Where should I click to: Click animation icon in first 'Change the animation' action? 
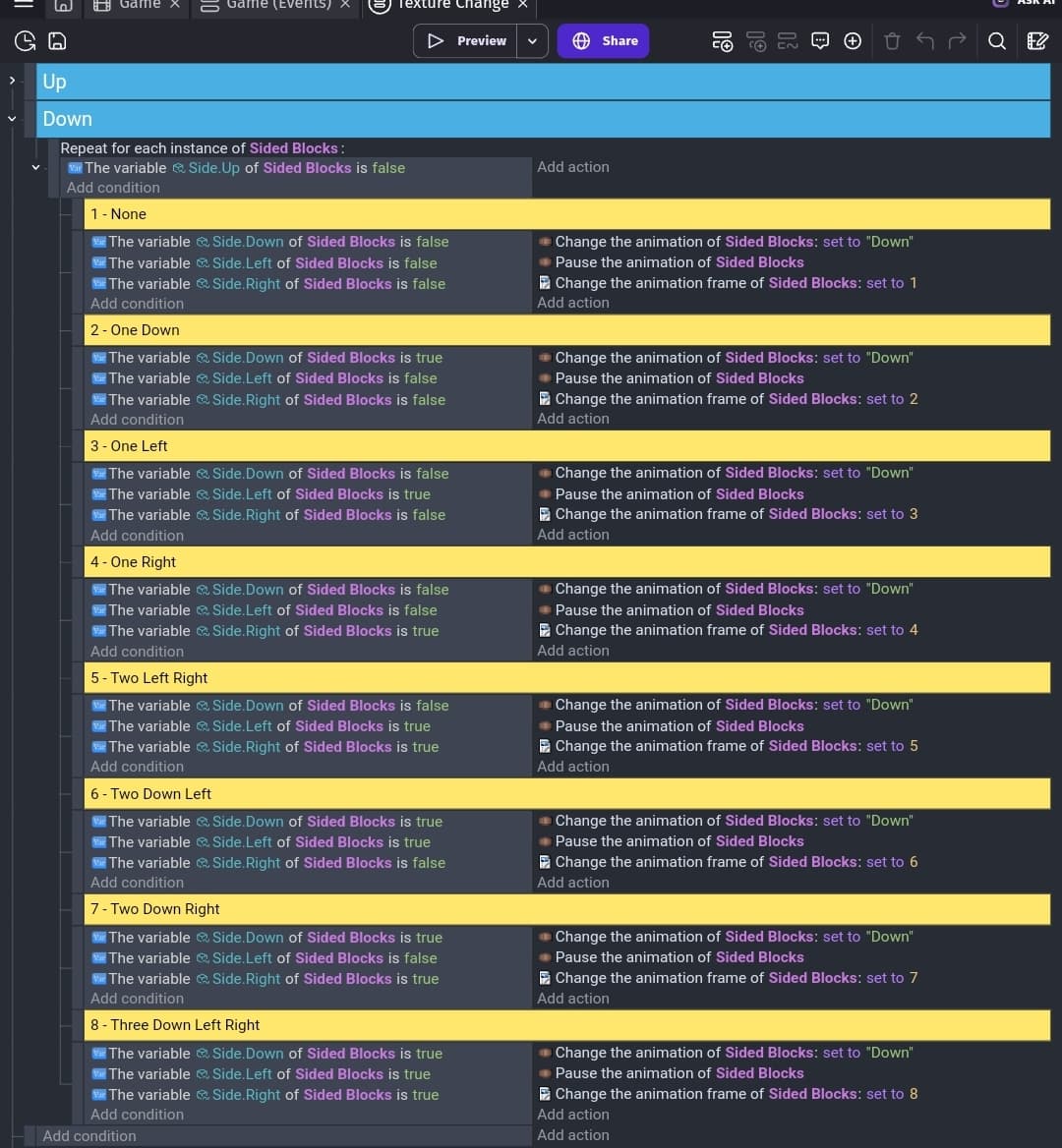544,242
